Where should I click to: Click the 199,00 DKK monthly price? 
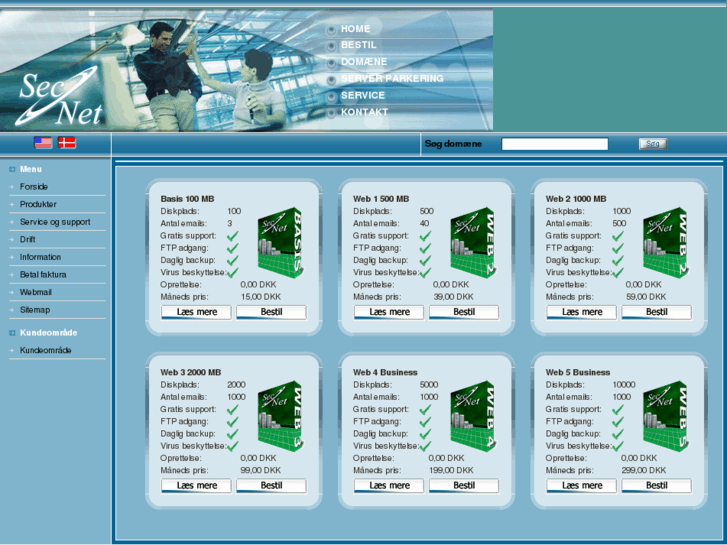click(x=451, y=470)
